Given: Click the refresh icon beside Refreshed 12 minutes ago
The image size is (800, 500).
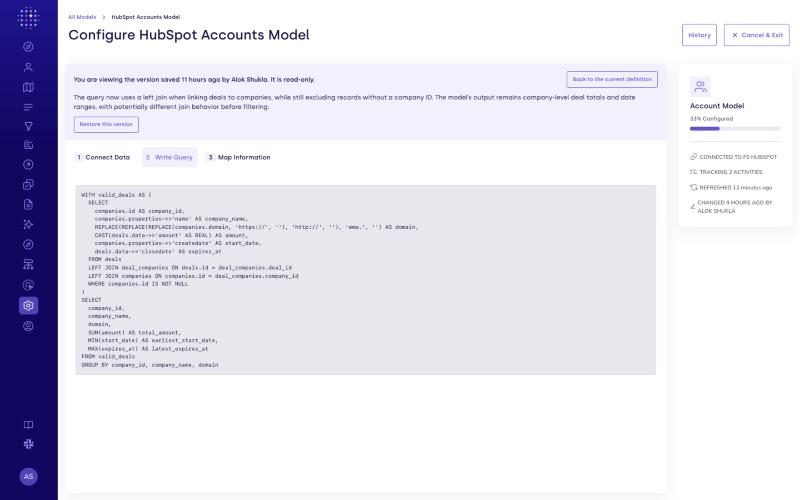Looking at the screenshot, I should pos(693,187).
